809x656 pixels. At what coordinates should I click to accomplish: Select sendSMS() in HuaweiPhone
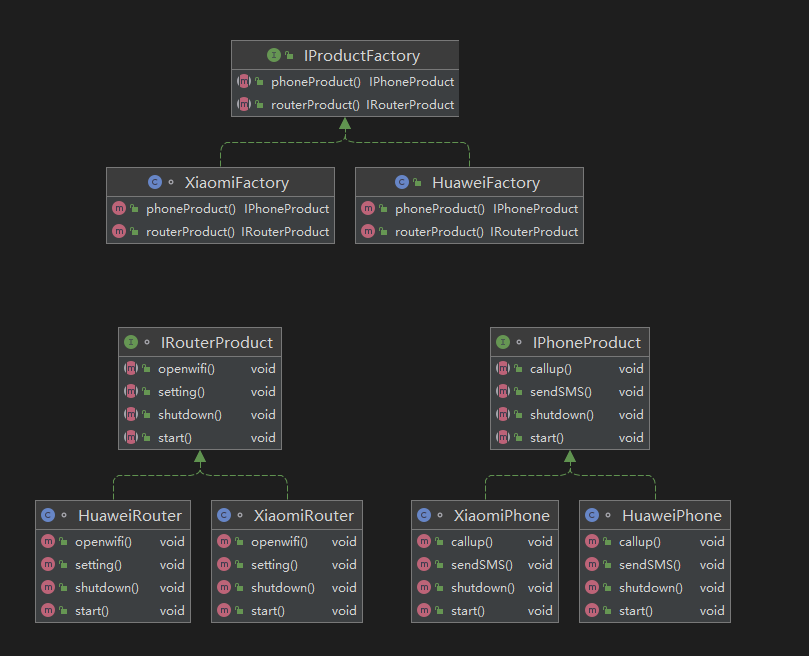pyautogui.click(x=655, y=565)
